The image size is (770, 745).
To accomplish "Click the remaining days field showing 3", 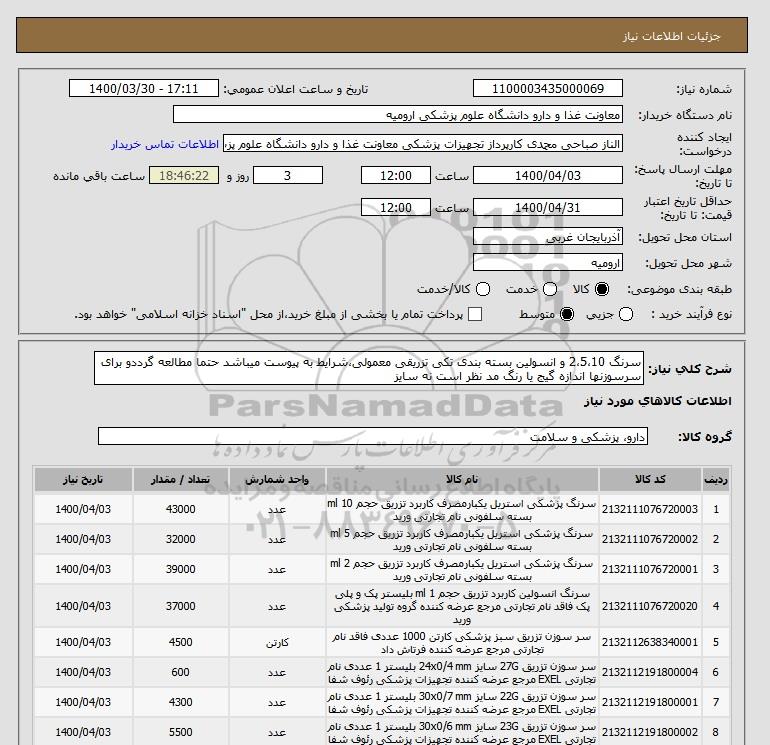I will (x=289, y=176).
